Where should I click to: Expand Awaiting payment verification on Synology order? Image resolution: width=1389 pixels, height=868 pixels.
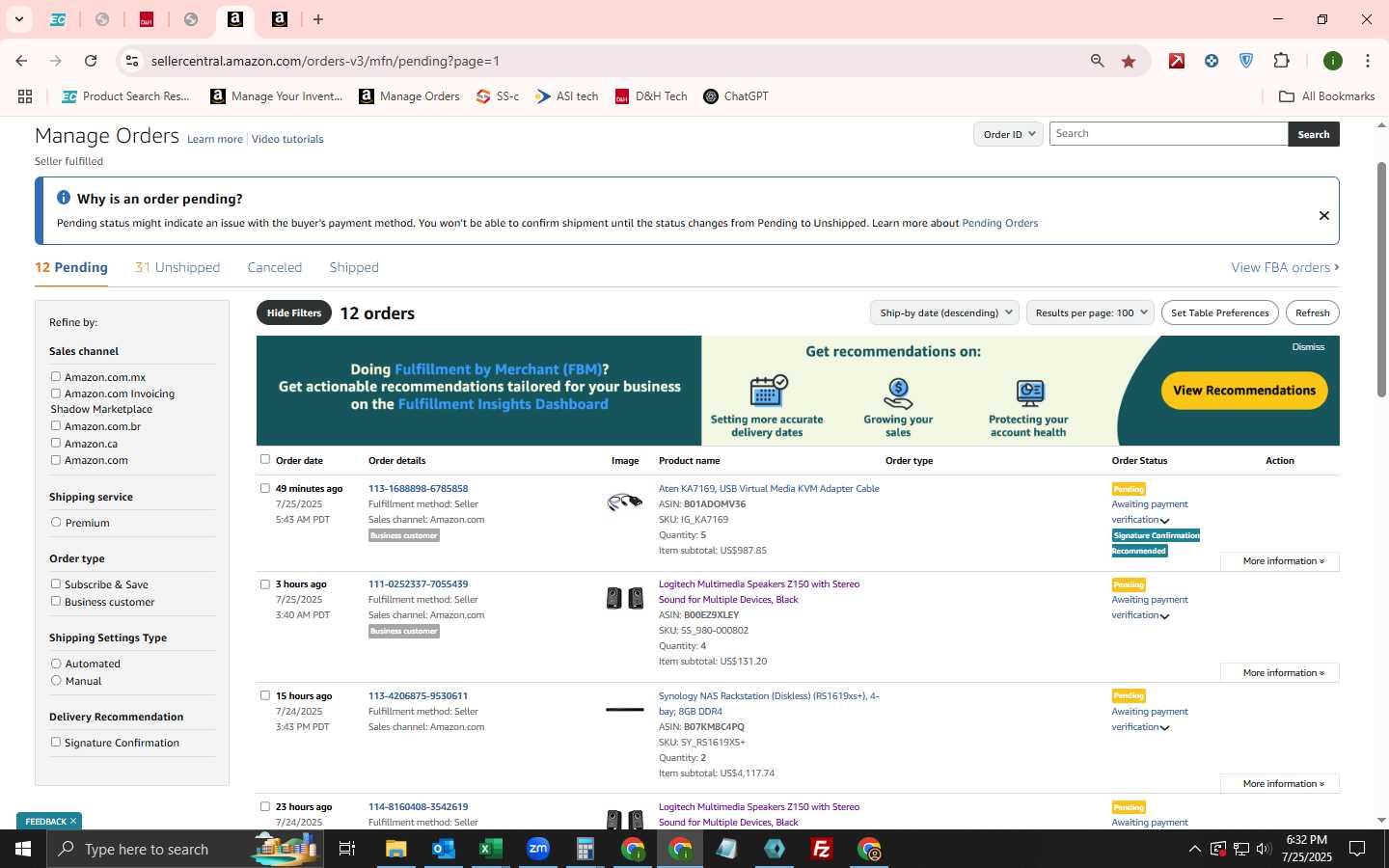[1164, 728]
